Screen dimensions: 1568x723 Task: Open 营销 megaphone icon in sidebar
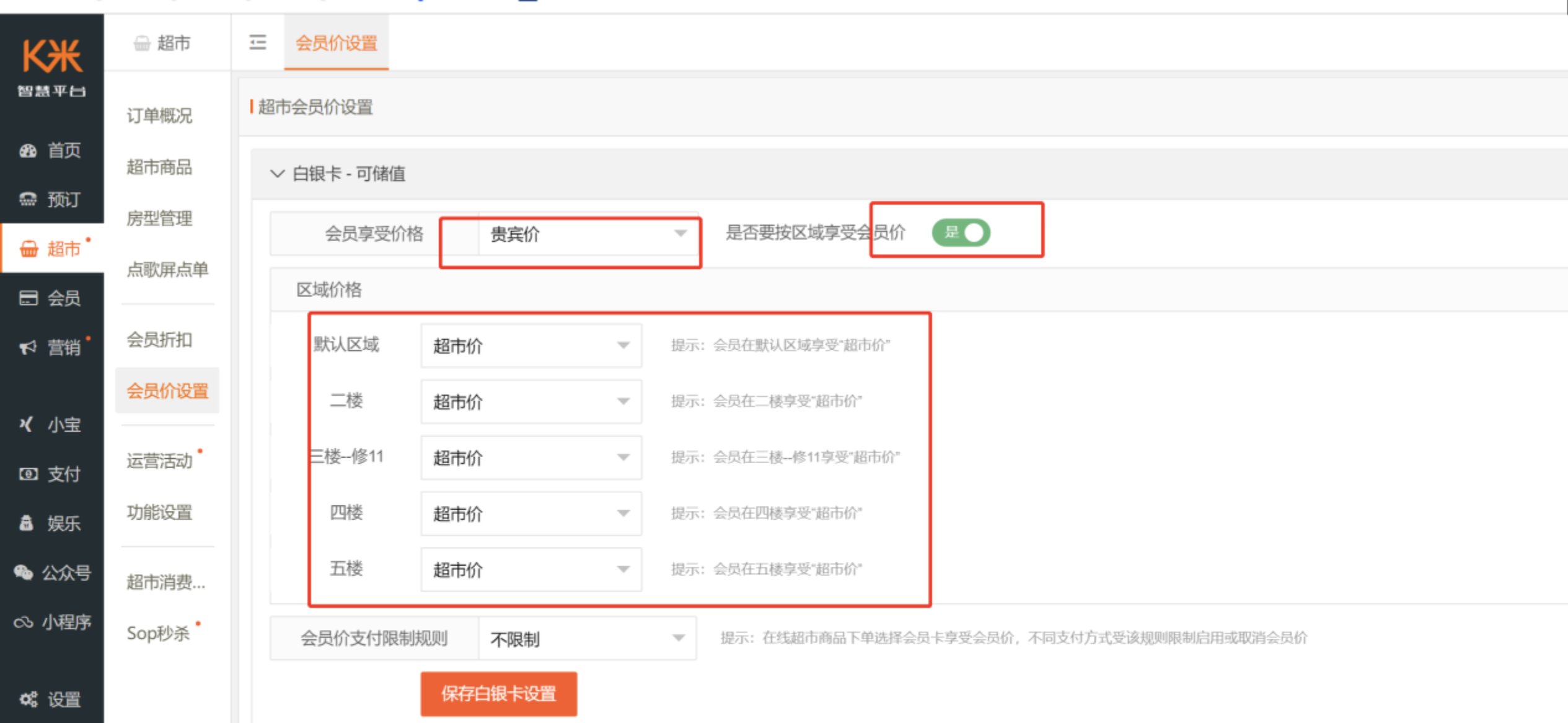click(x=28, y=347)
